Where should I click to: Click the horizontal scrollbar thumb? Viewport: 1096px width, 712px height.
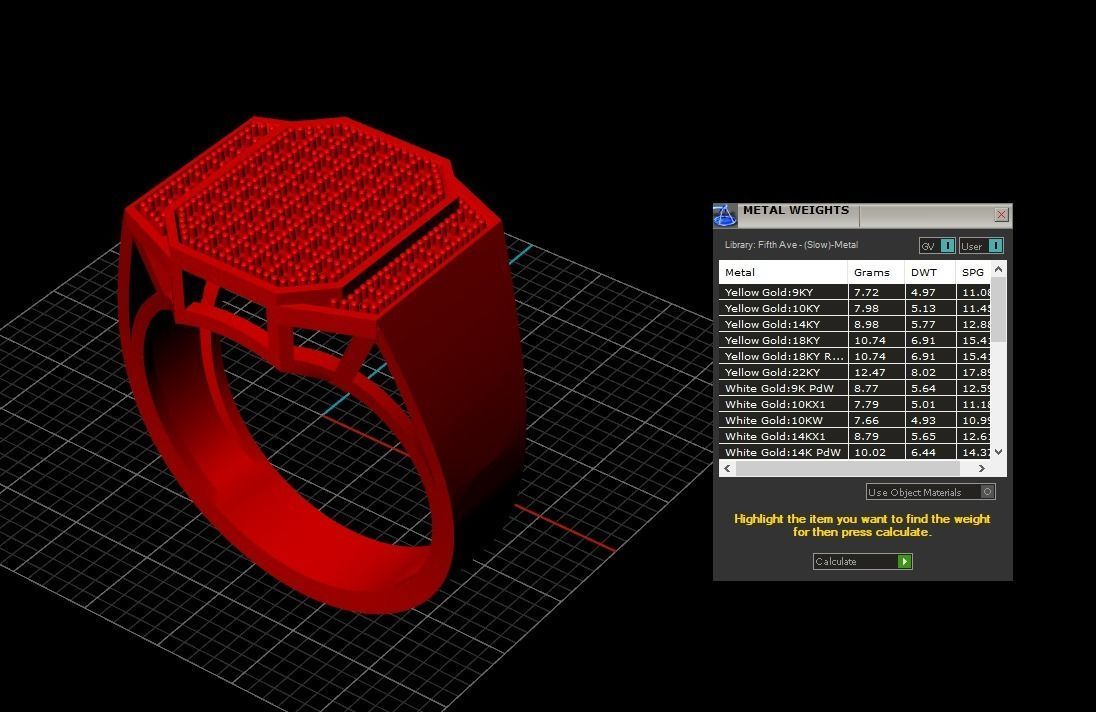[x=847, y=468]
